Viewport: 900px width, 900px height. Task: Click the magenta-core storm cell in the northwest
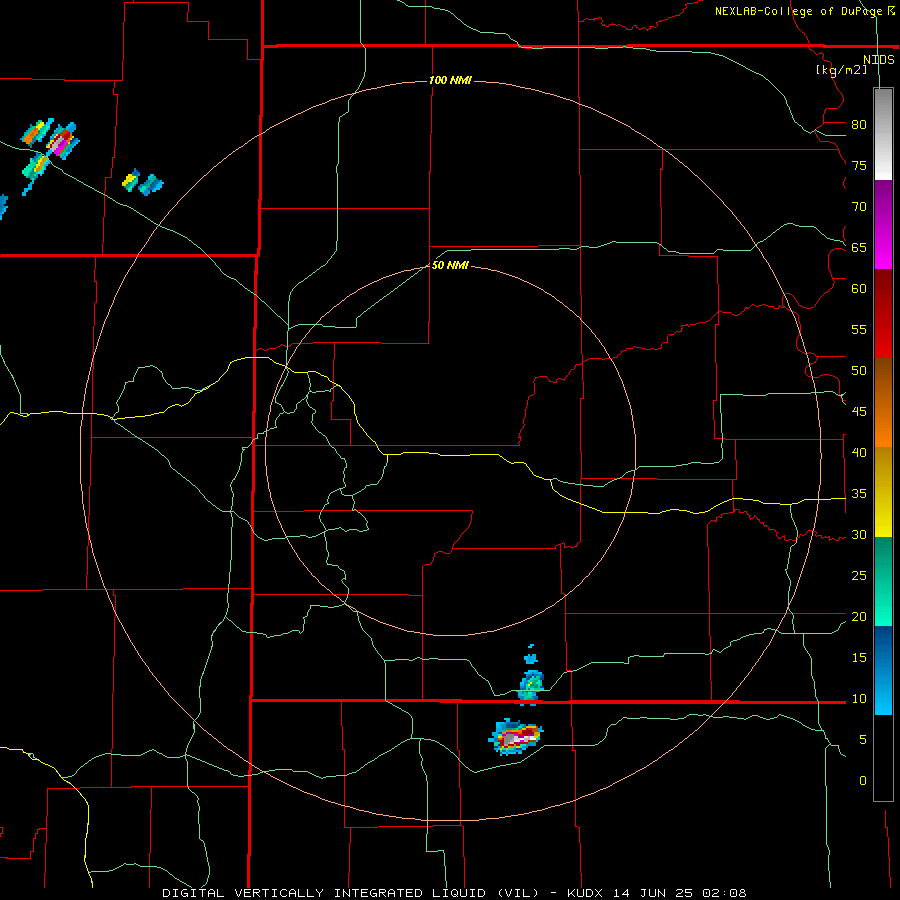(x=62, y=141)
